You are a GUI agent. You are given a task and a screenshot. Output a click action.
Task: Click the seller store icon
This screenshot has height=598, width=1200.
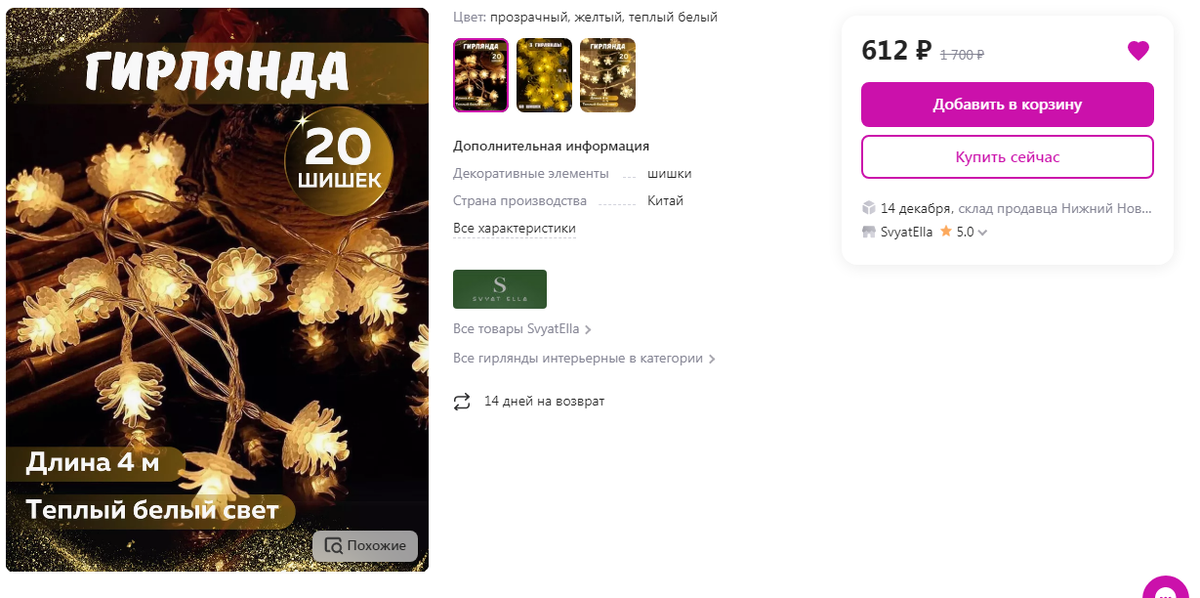869,232
